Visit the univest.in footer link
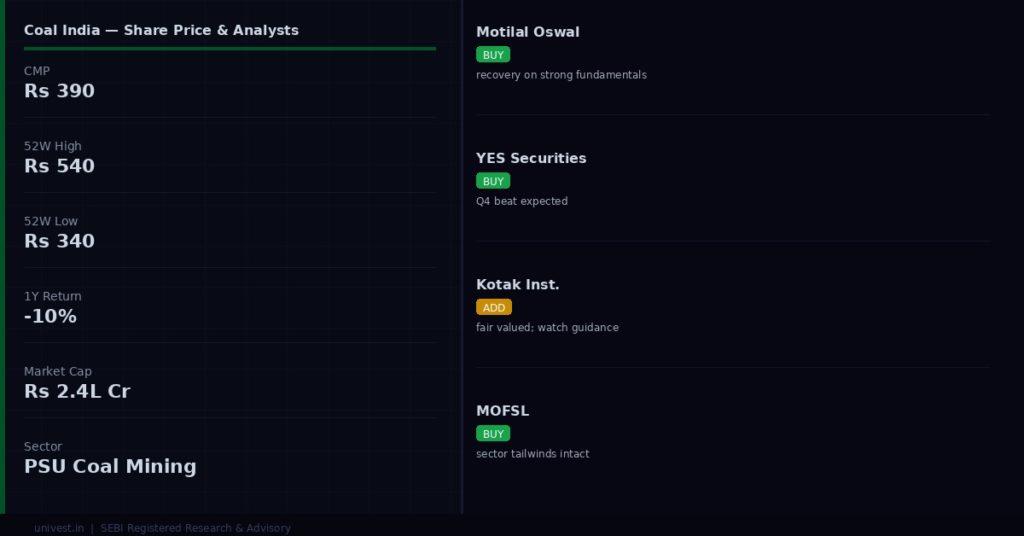The width and height of the screenshot is (1024, 536). (x=59, y=528)
